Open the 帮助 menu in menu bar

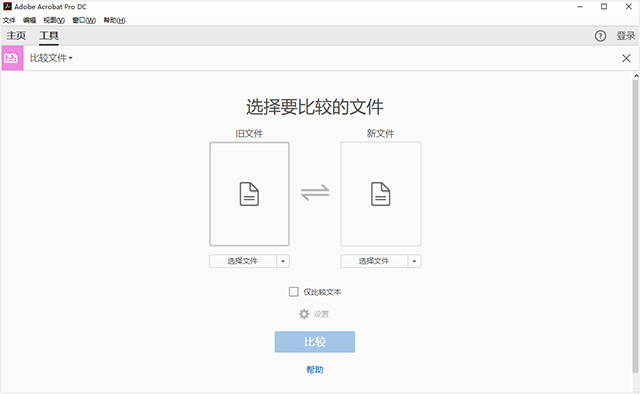pyautogui.click(x=114, y=20)
